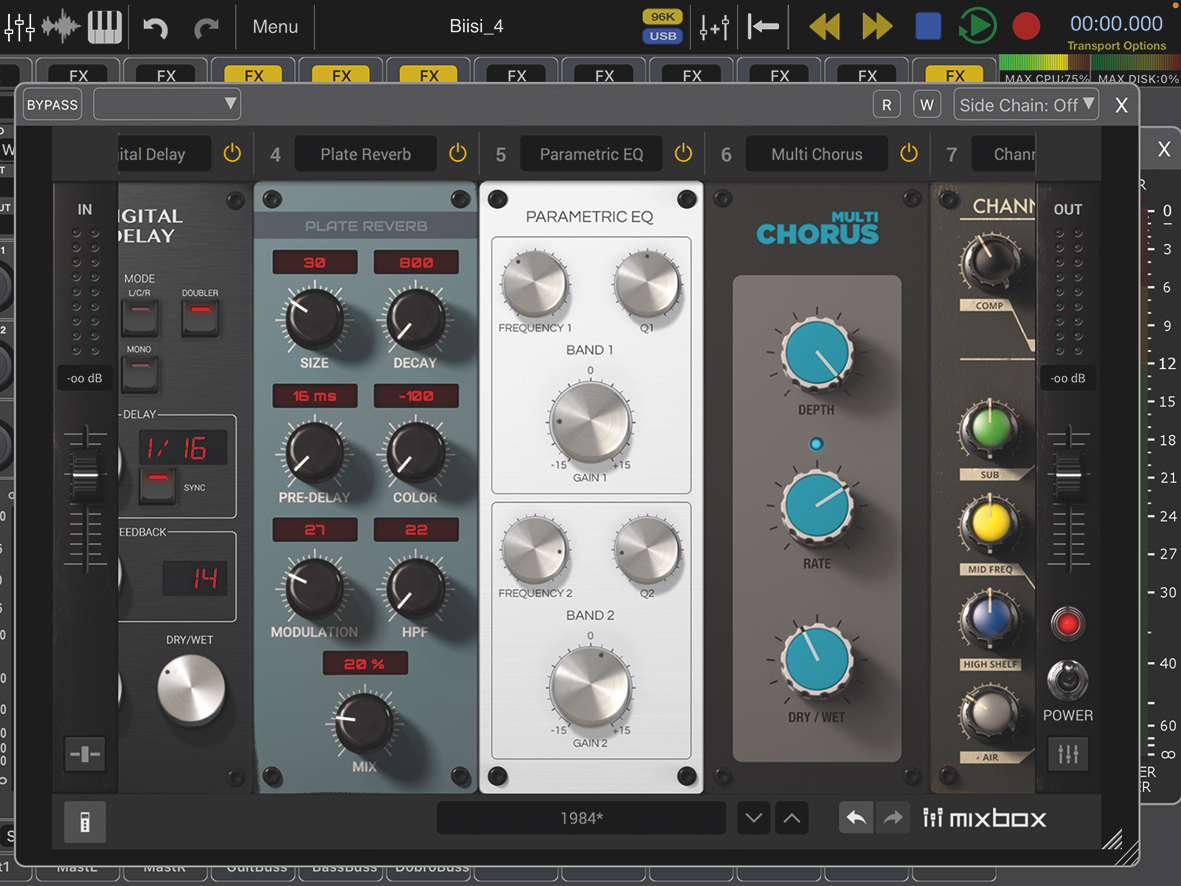Toggle the Parametric EQ slot power

[x=683, y=154]
